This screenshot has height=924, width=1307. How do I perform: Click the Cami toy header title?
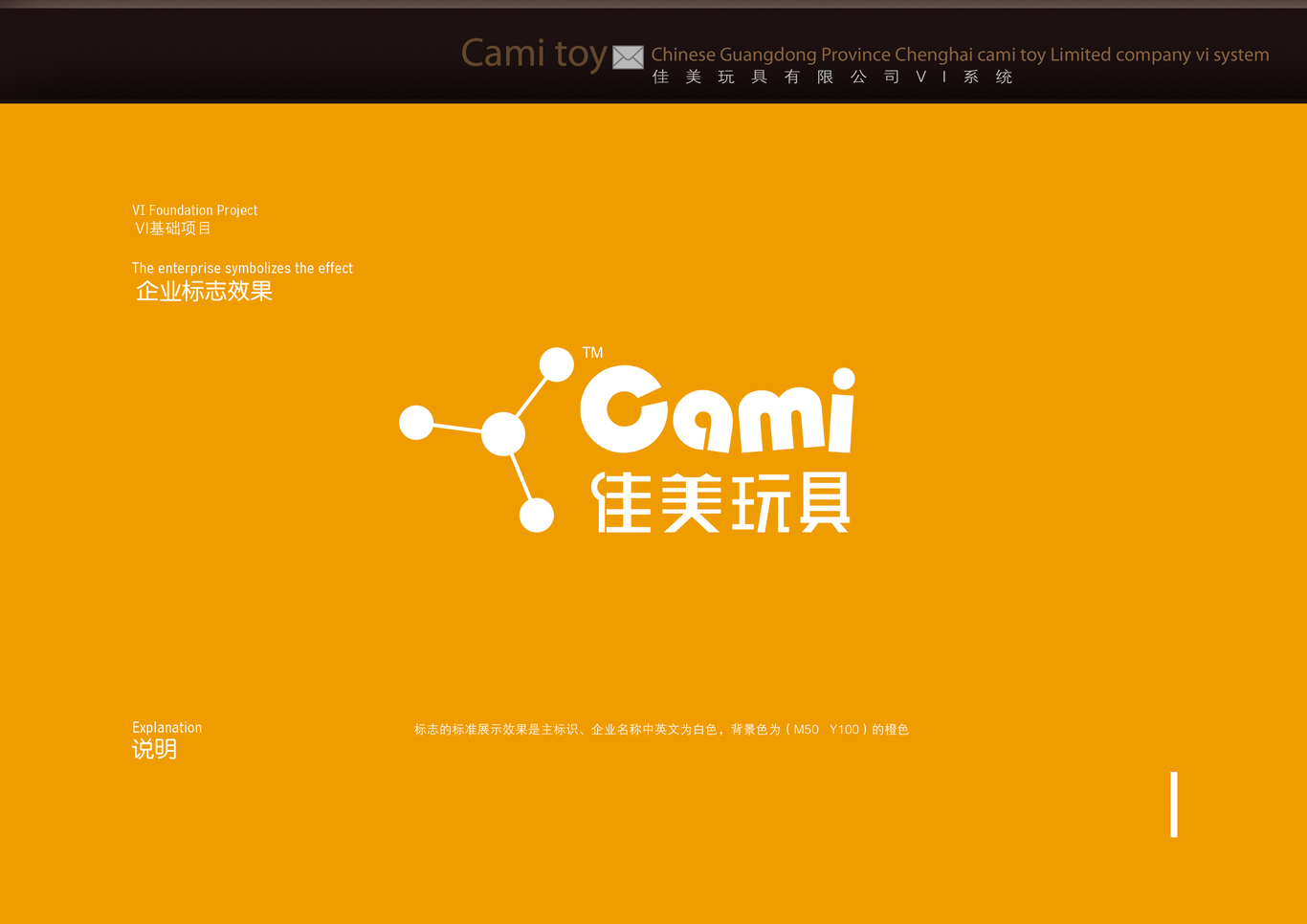[534, 54]
